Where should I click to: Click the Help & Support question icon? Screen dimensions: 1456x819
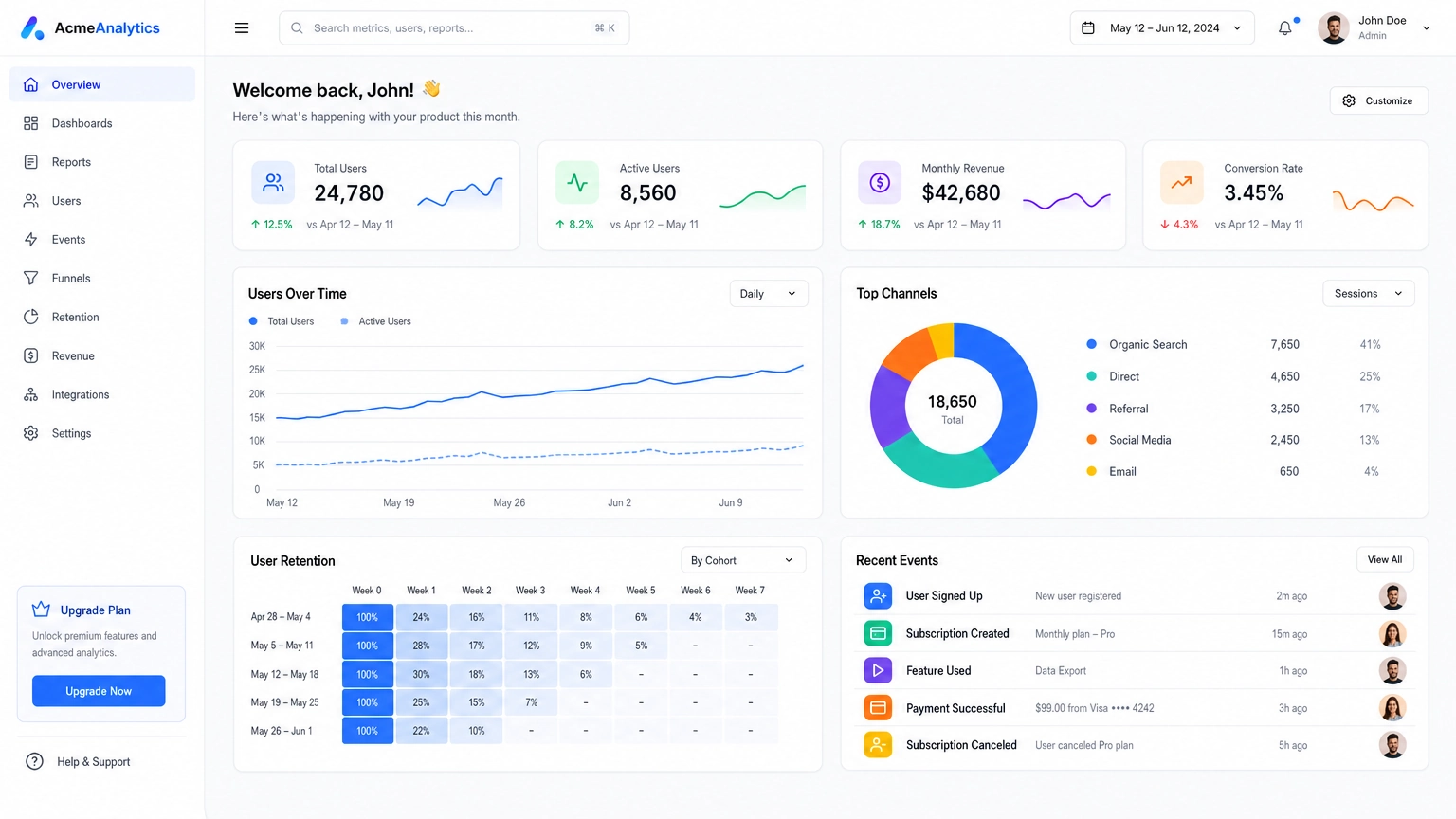click(35, 761)
